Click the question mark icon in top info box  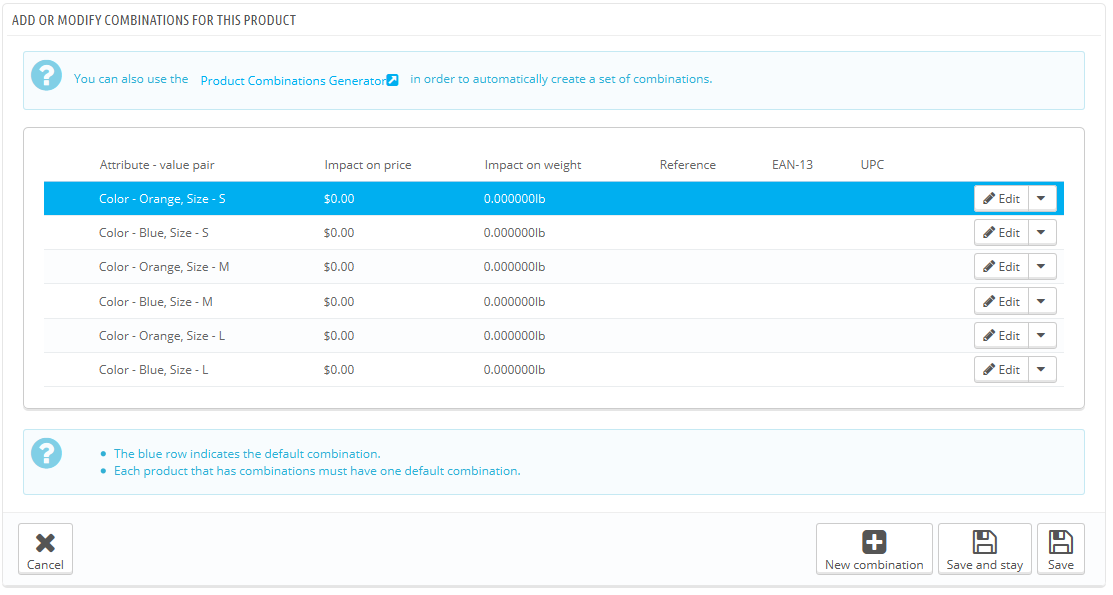[x=46, y=76]
